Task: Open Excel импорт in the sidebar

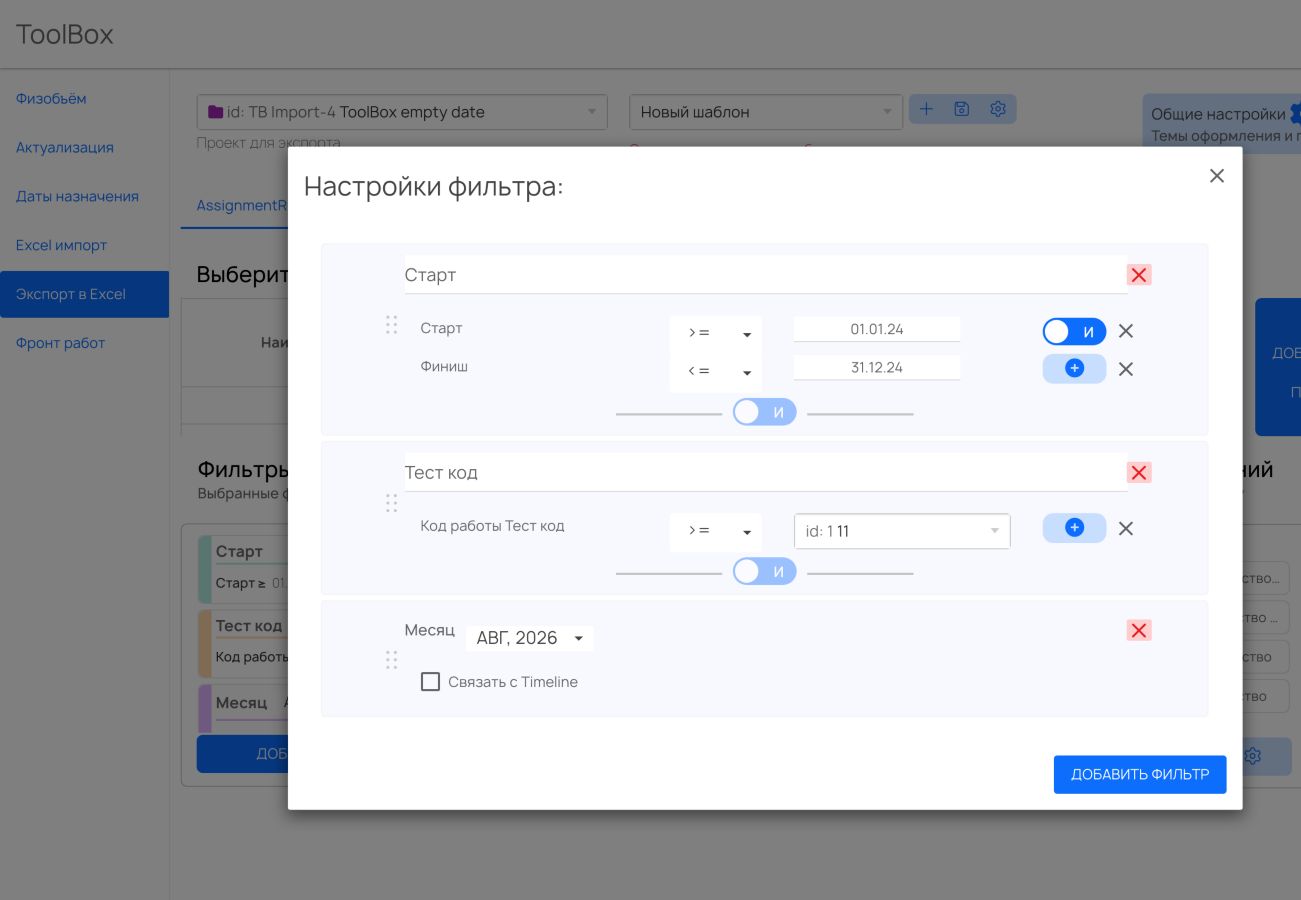Action: click(x=61, y=245)
